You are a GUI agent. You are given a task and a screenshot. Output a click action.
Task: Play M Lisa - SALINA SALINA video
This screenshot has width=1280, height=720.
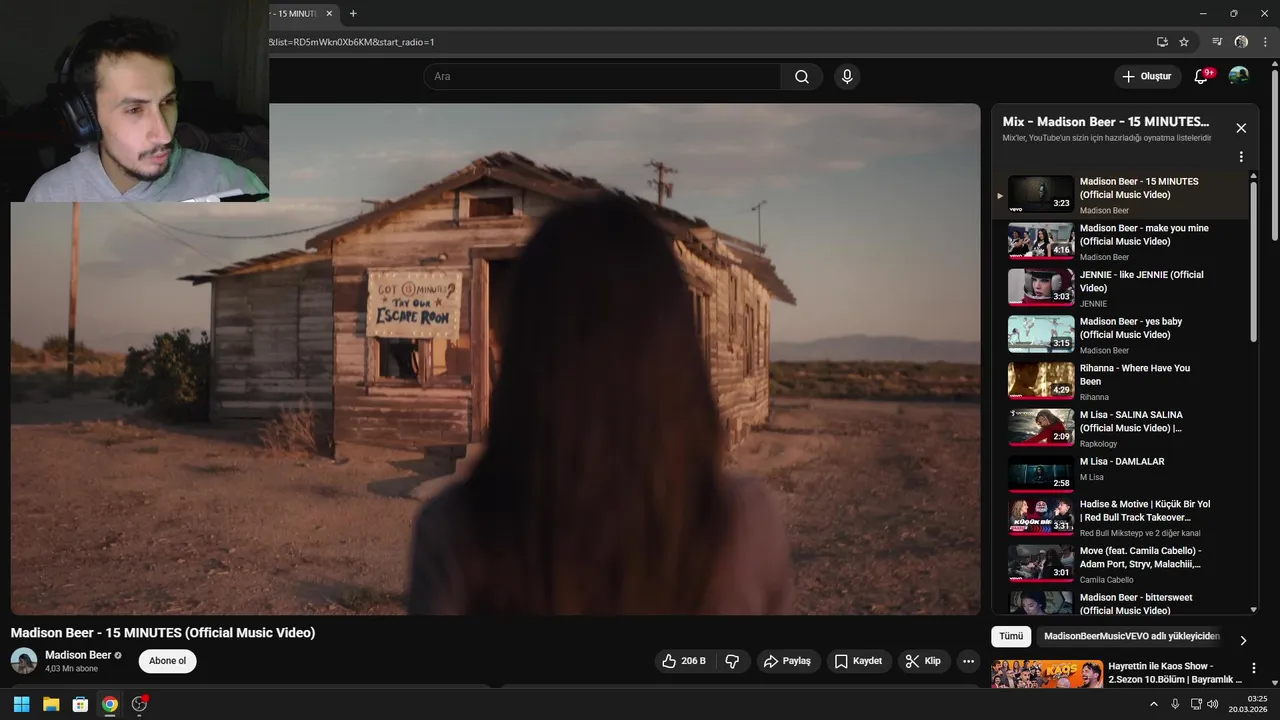(x=1121, y=428)
